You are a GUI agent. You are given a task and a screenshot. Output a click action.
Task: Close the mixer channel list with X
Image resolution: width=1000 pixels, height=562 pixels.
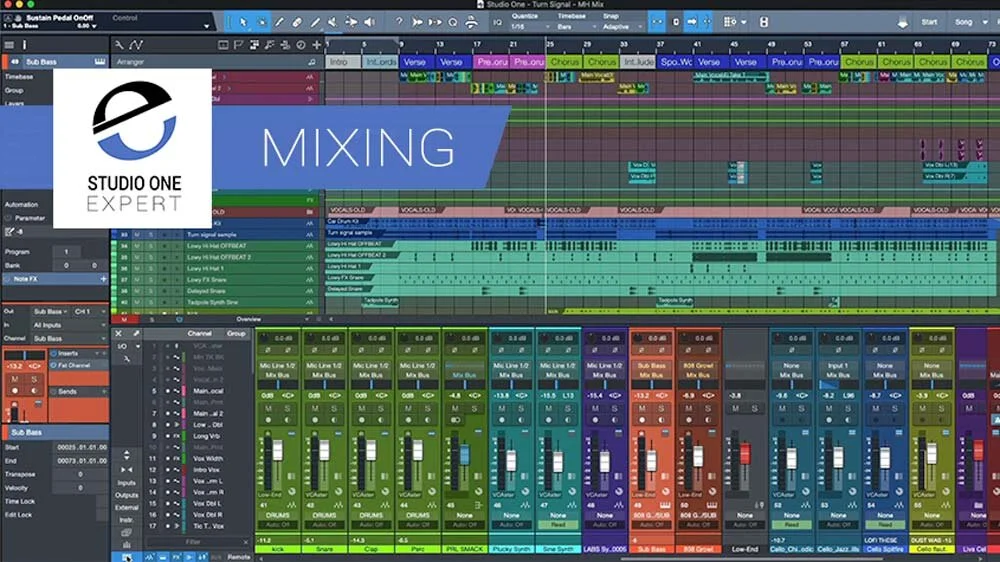(x=118, y=334)
